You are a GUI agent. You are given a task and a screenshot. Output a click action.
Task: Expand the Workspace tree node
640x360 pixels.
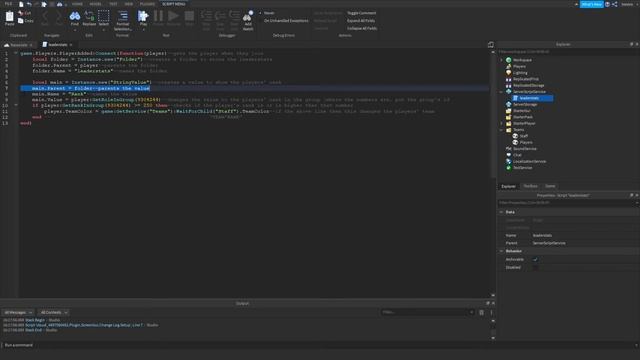(x=502, y=60)
